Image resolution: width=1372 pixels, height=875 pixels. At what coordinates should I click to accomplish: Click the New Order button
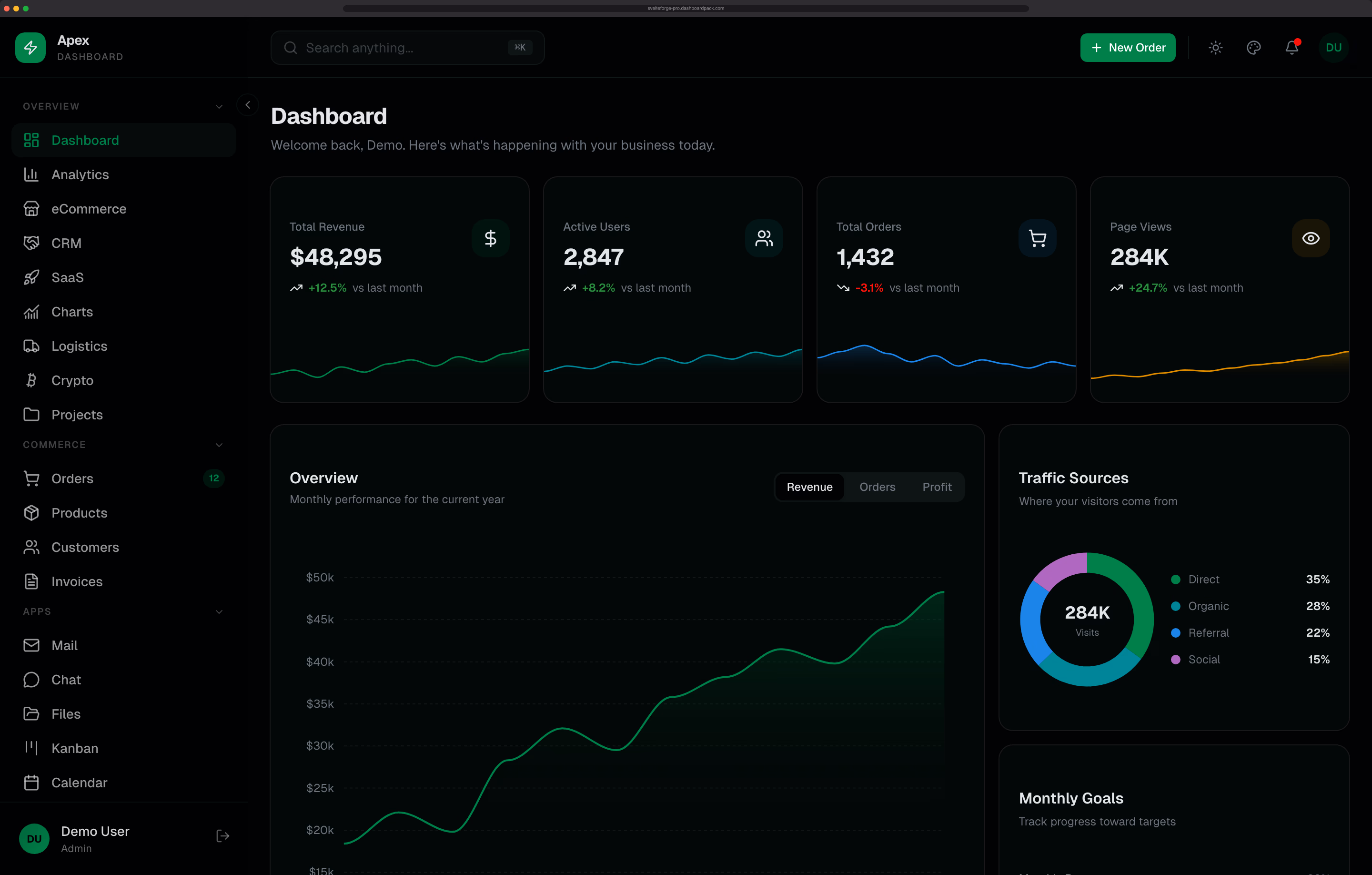pyautogui.click(x=1128, y=47)
